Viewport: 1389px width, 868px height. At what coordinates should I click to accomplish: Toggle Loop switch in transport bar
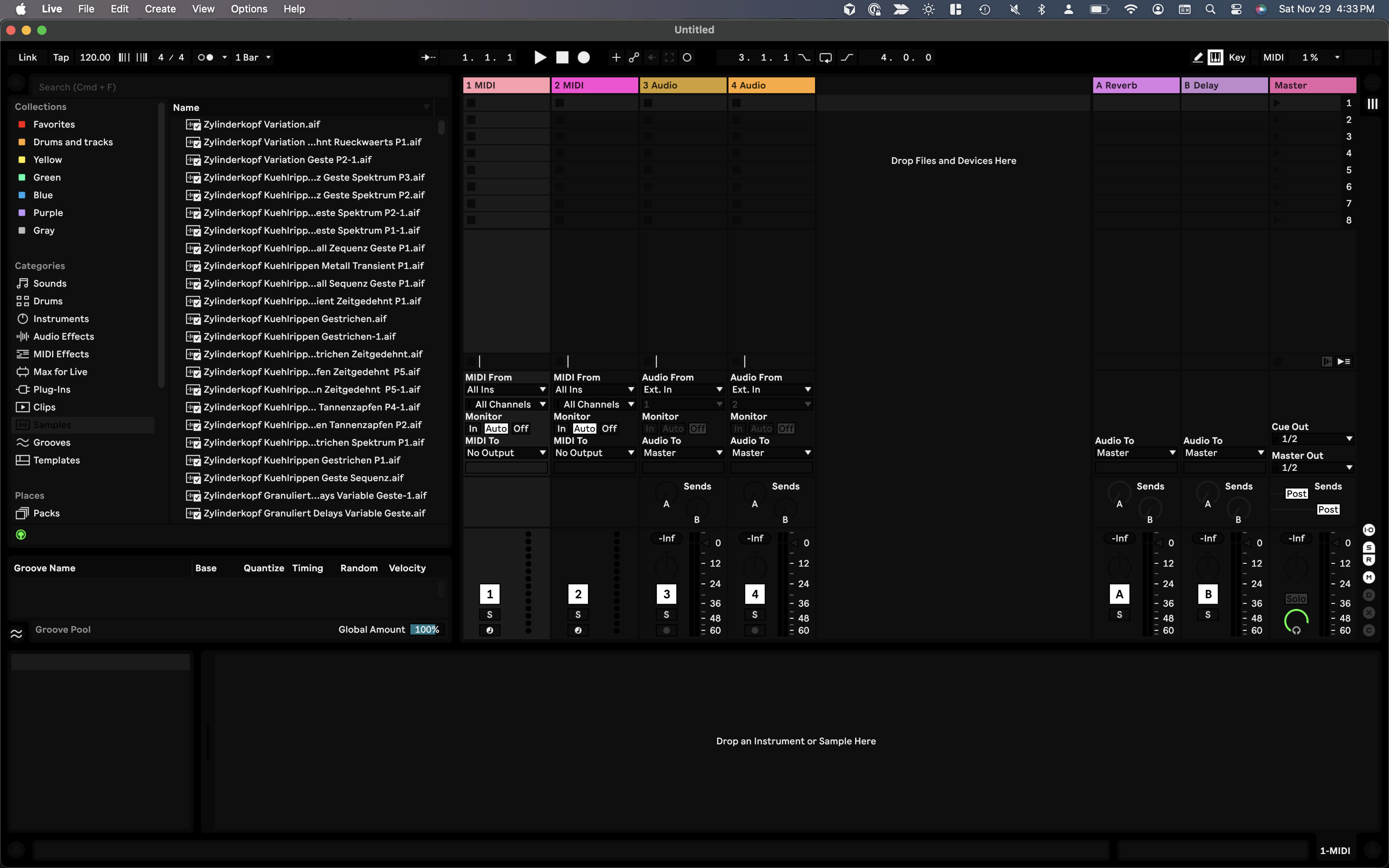click(x=825, y=57)
